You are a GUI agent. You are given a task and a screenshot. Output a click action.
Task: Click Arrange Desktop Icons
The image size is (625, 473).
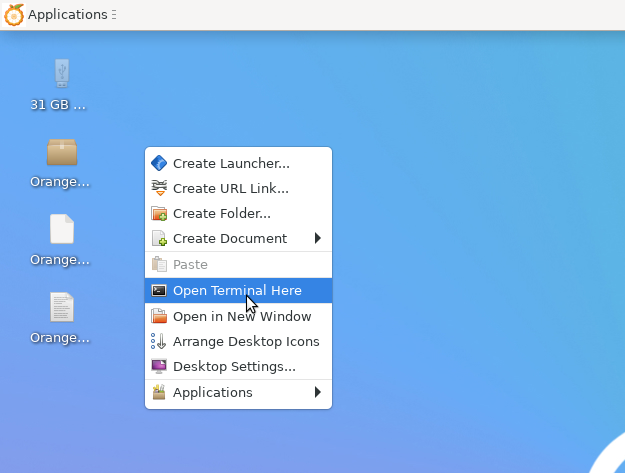coord(238,342)
